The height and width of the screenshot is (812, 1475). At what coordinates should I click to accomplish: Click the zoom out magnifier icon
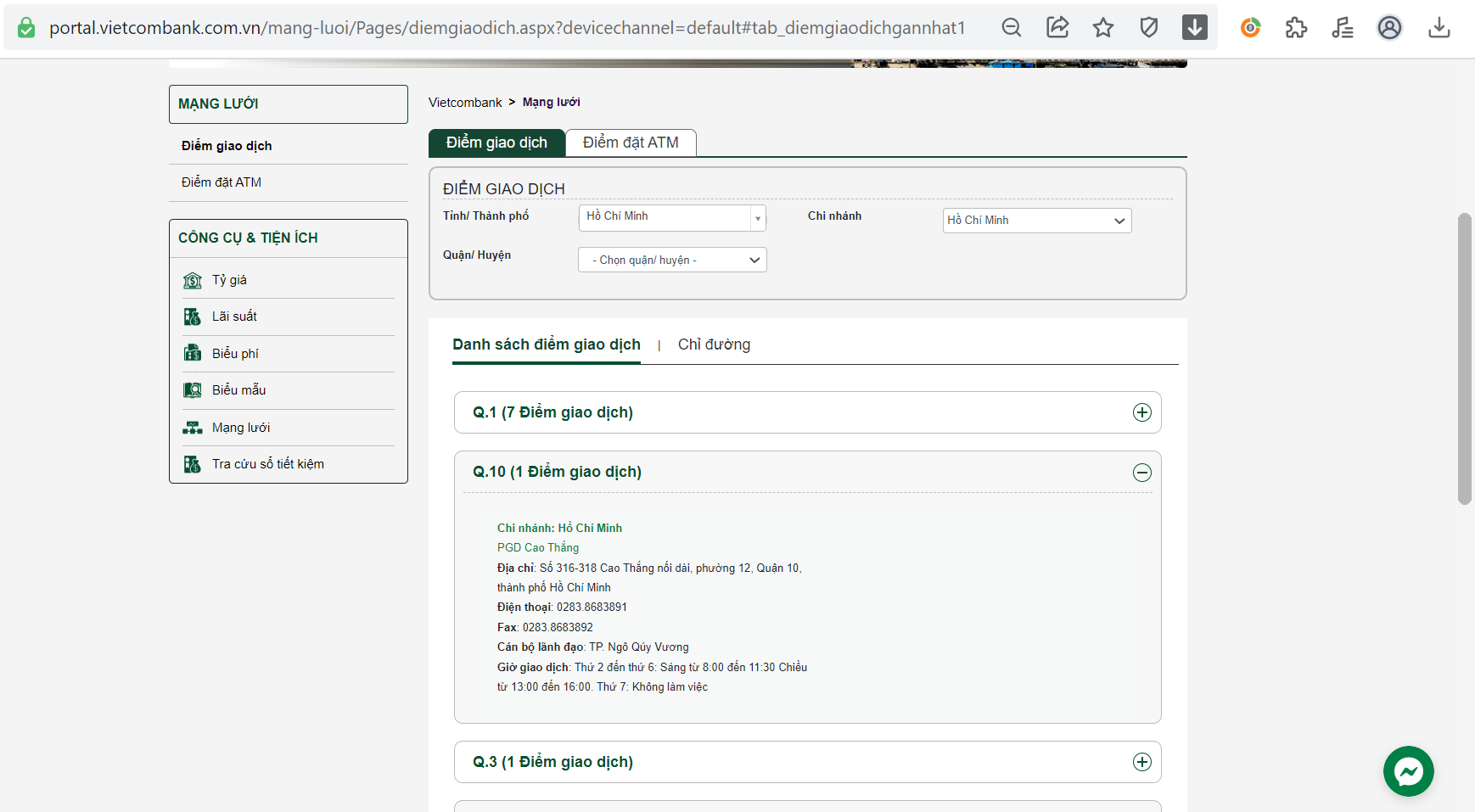1012,28
